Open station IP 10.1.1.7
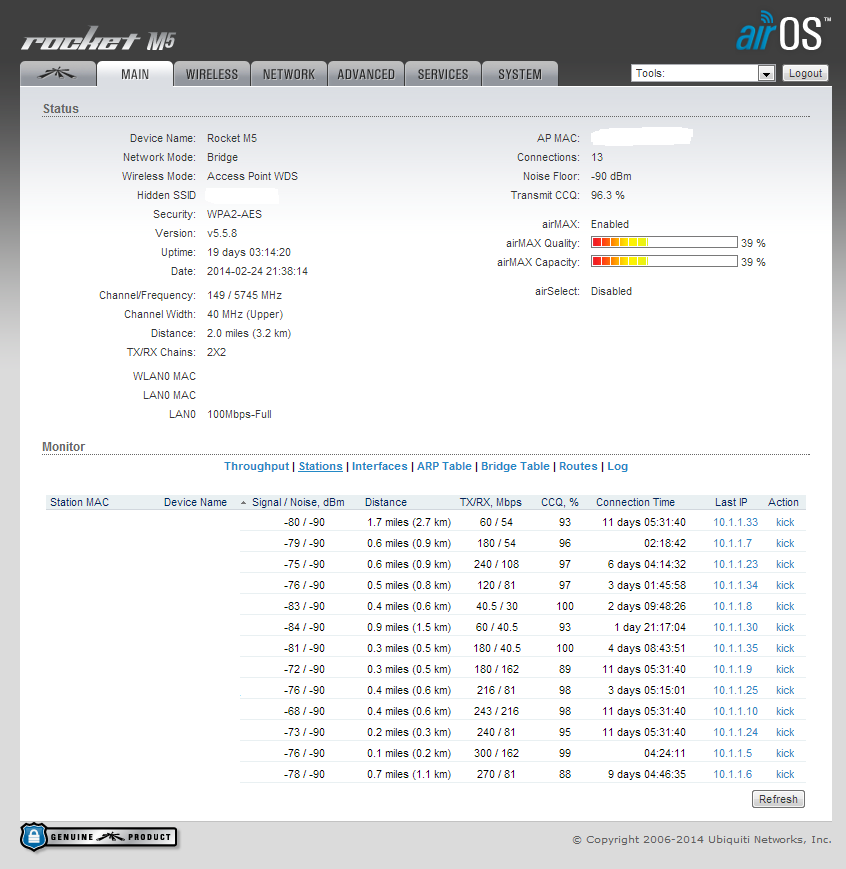The height and width of the screenshot is (869, 846). pyautogui.click(x=732, y=543)
